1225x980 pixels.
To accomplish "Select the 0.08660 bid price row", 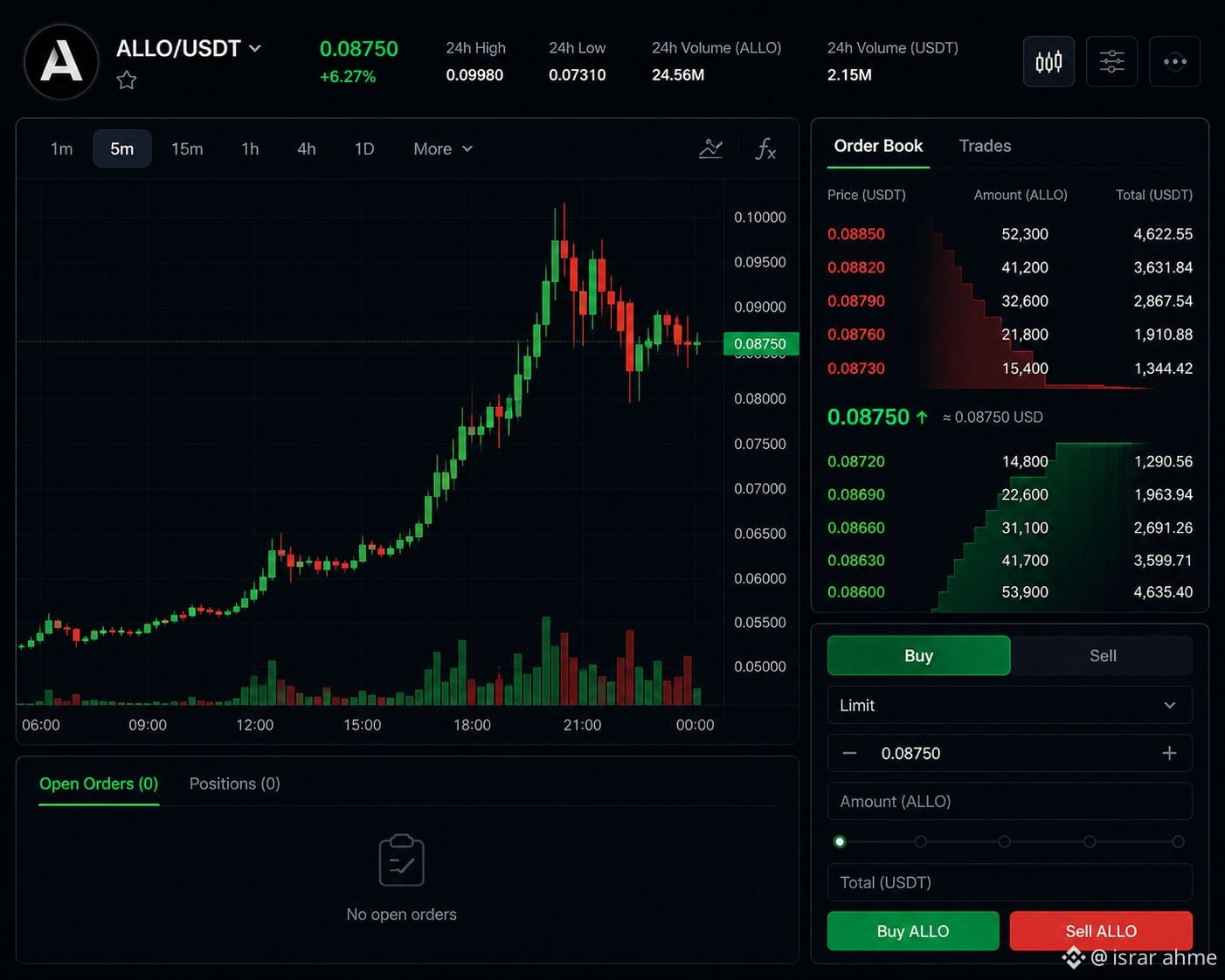I will pos(1010,528).
